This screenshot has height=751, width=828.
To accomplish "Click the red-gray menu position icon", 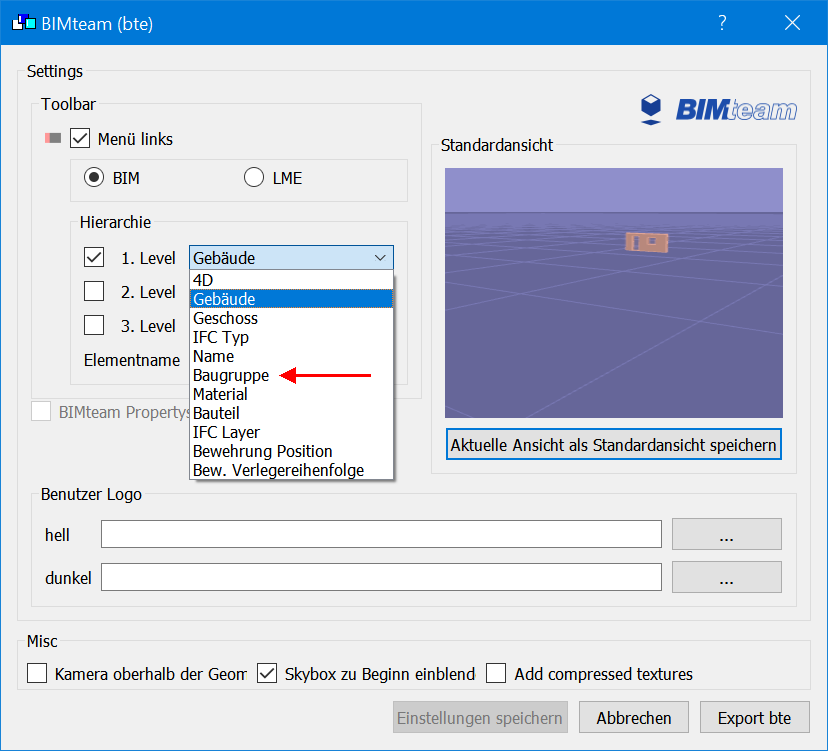I will tap(53, 138).
